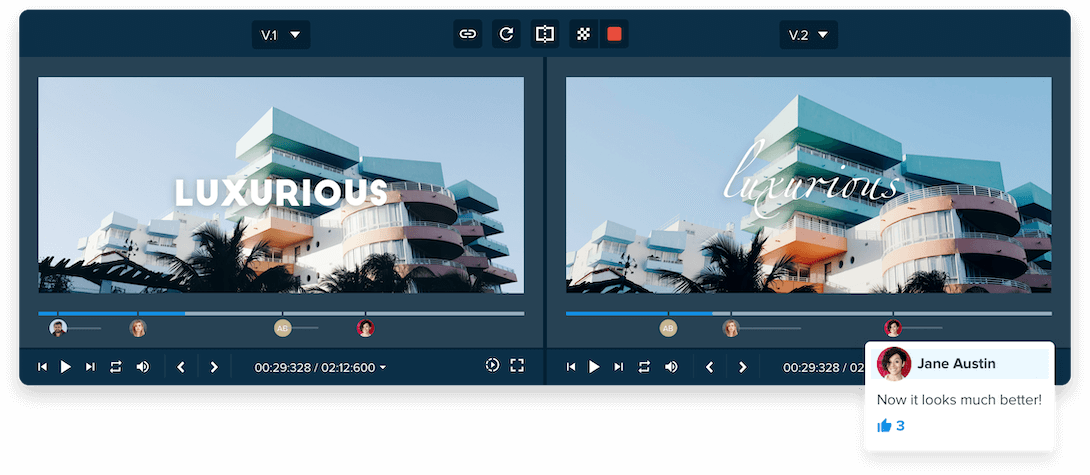Play the left V.1 video
The image size is (1090, 475).
coord(66,367)
